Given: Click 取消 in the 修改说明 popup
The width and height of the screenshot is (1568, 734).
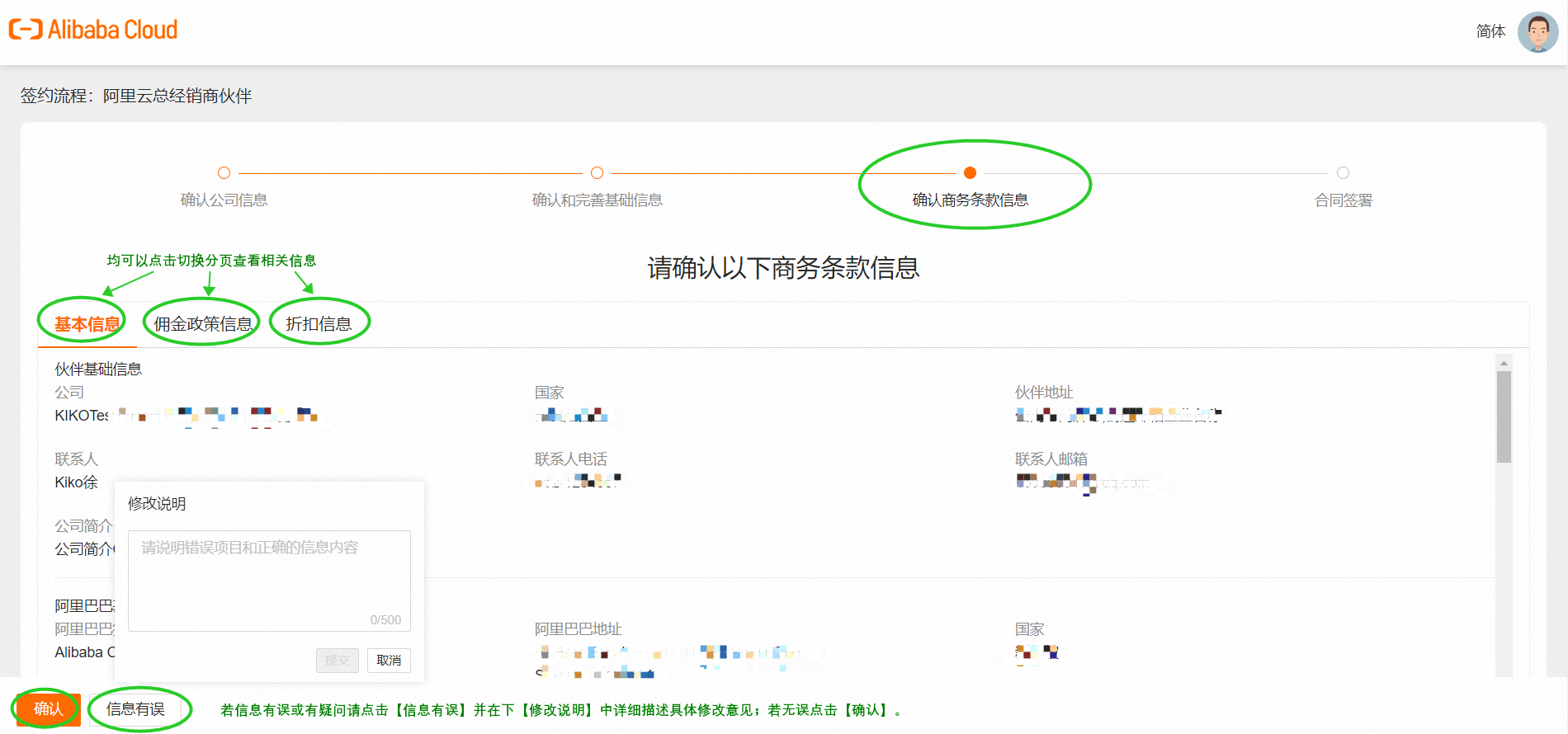Looking at the screenshot, I should [x=389, y=660].
